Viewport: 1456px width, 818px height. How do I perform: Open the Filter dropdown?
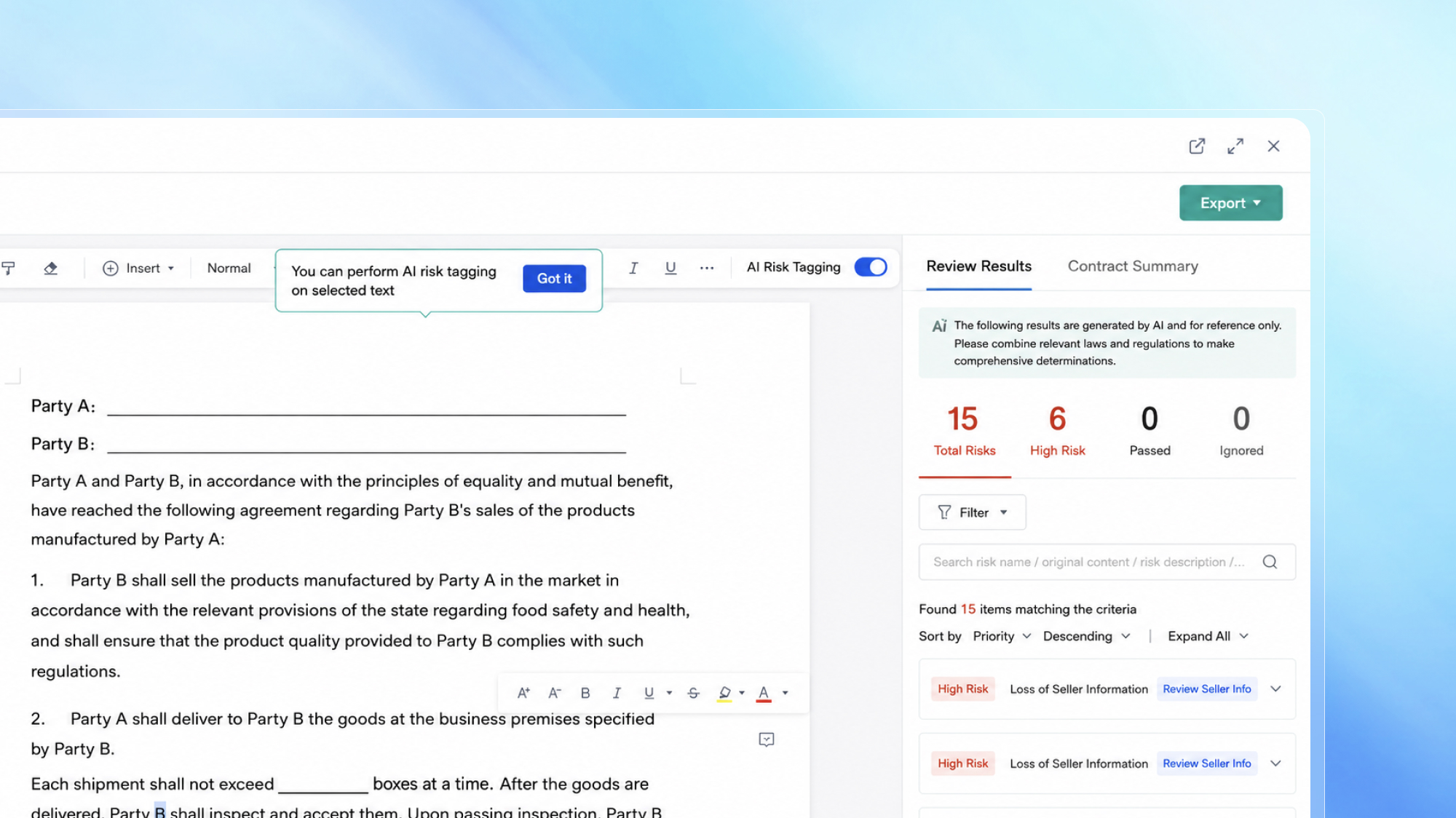973,512
